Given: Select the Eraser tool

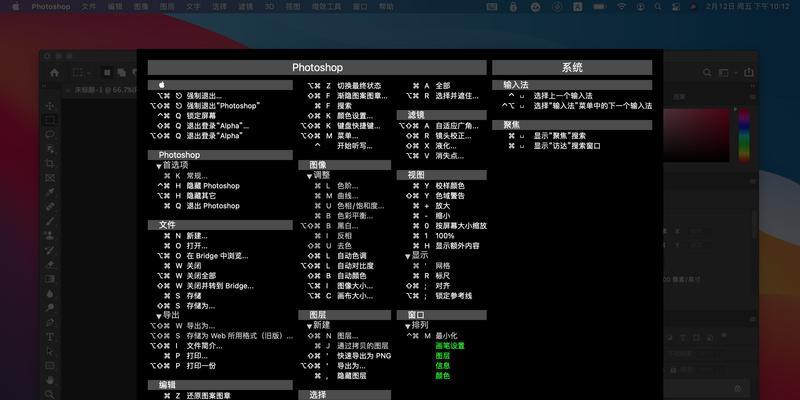Looking at the screenshot, I should 50,264.
